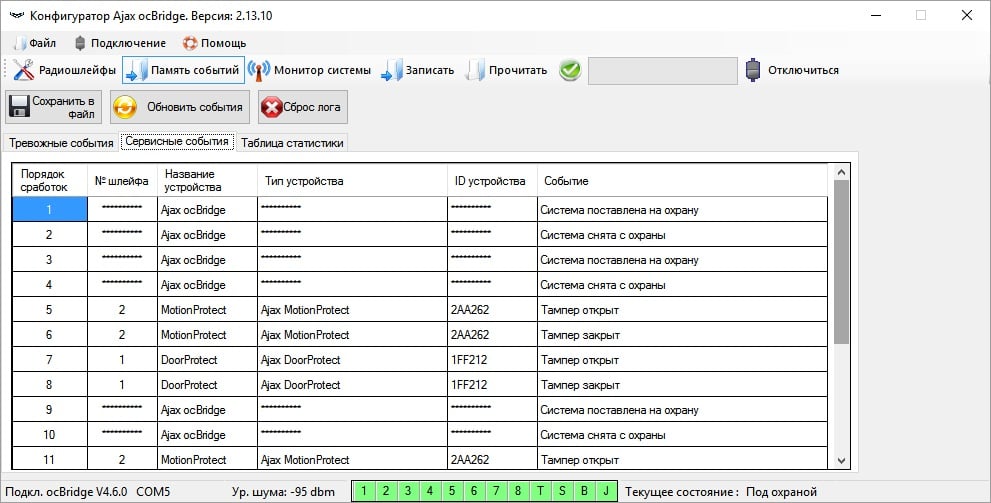Screen dimensions: 991x503
Task: Click the Отключиться plug icon
Action: pyautogui.click(x=752, y=70)
